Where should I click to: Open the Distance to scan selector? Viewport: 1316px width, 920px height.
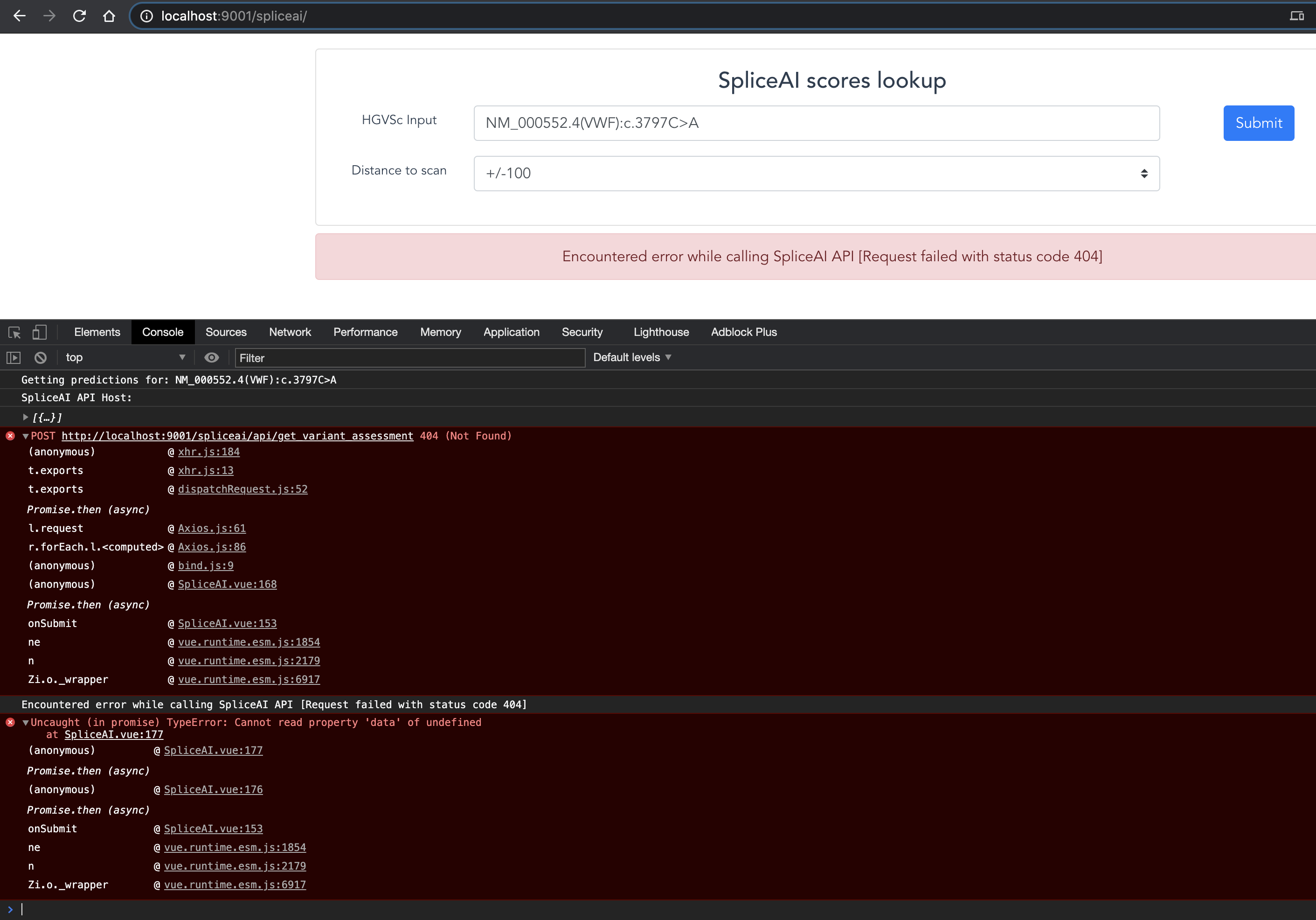817,173
